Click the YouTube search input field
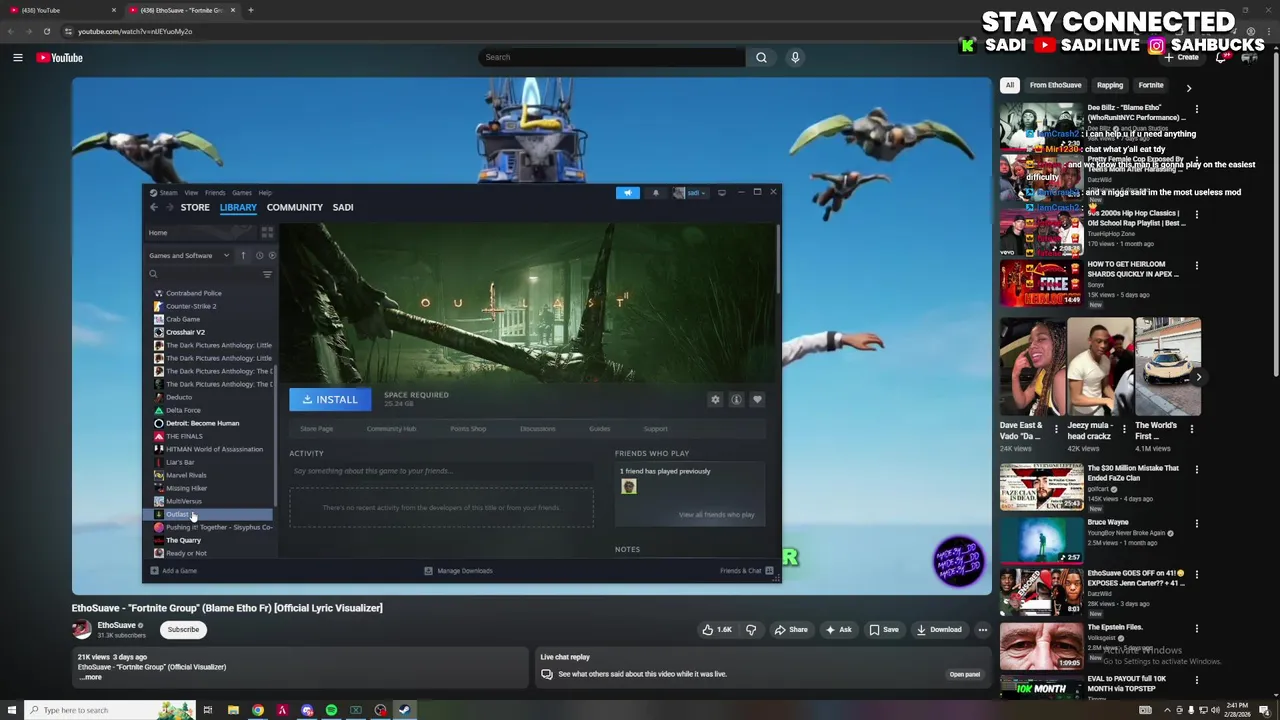This screenshot has height=720, width=1280. 612,57
